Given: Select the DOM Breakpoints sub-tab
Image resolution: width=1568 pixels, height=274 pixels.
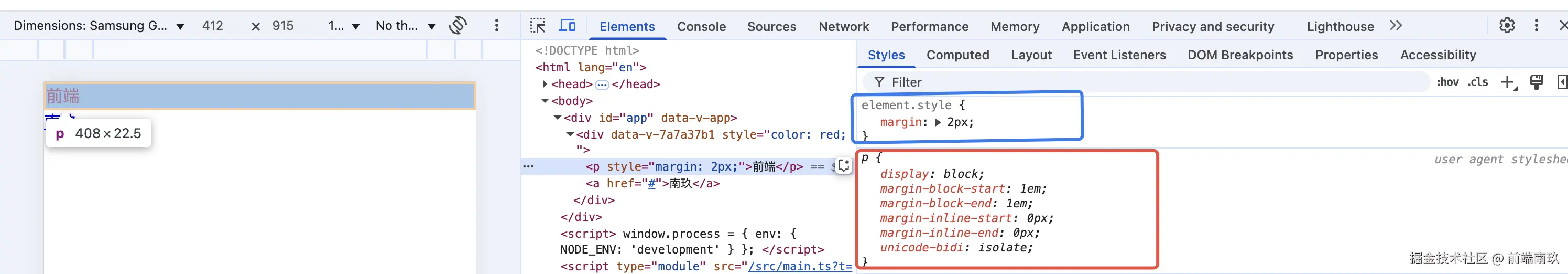Looking at the screenshot, I should 1240,55.
